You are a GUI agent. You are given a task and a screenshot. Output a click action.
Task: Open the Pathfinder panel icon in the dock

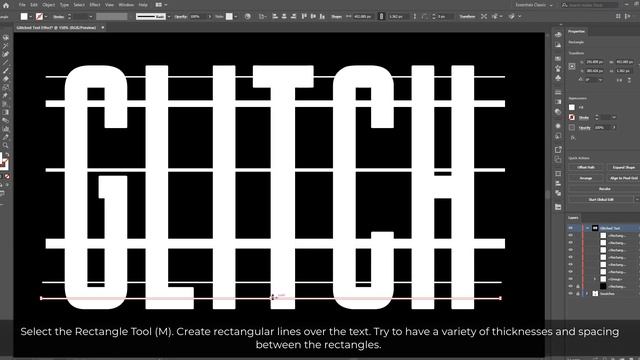click(558, 193)
